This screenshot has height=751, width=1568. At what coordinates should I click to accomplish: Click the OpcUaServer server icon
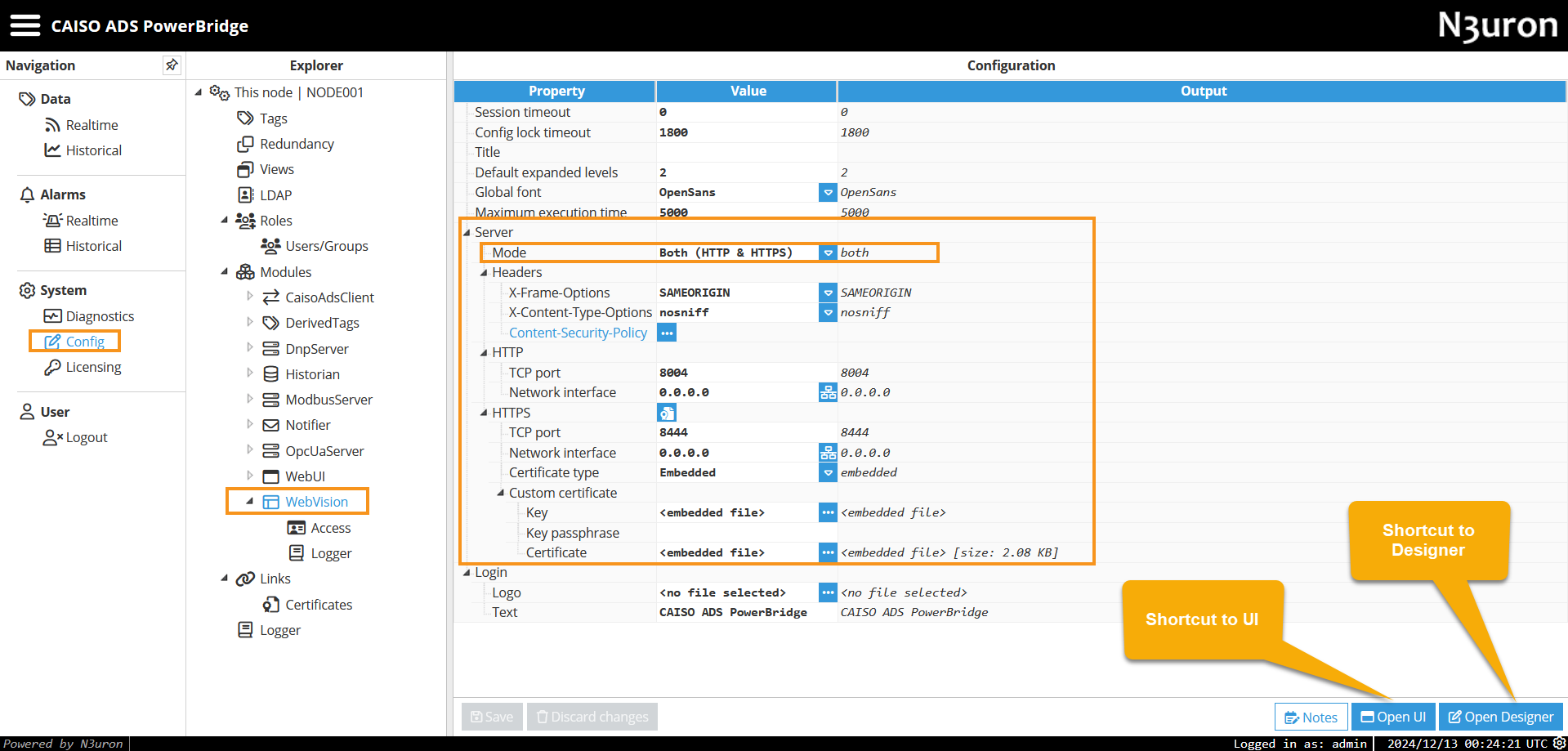click(271, 451)
